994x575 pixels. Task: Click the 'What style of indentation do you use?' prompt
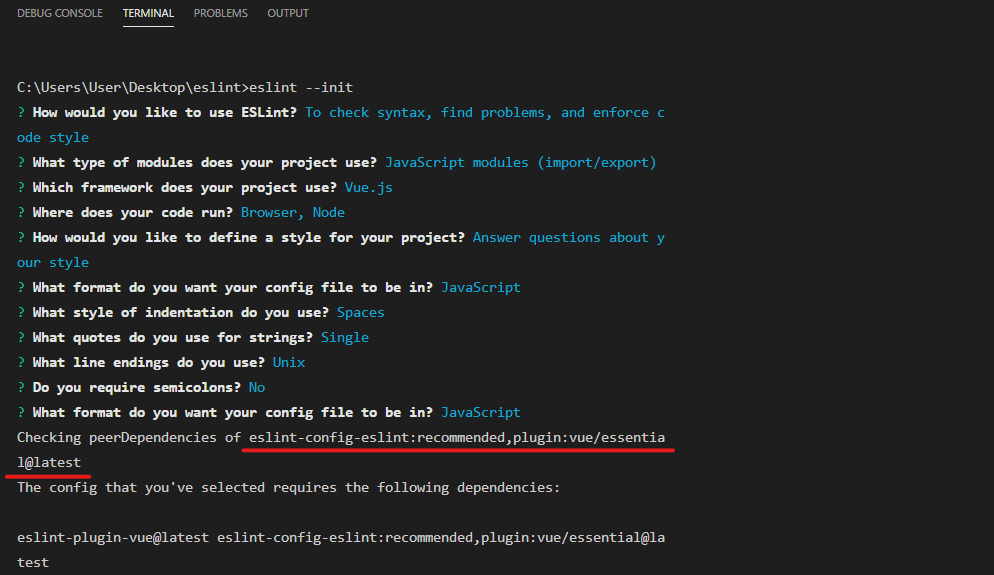(x=181, y=313)
